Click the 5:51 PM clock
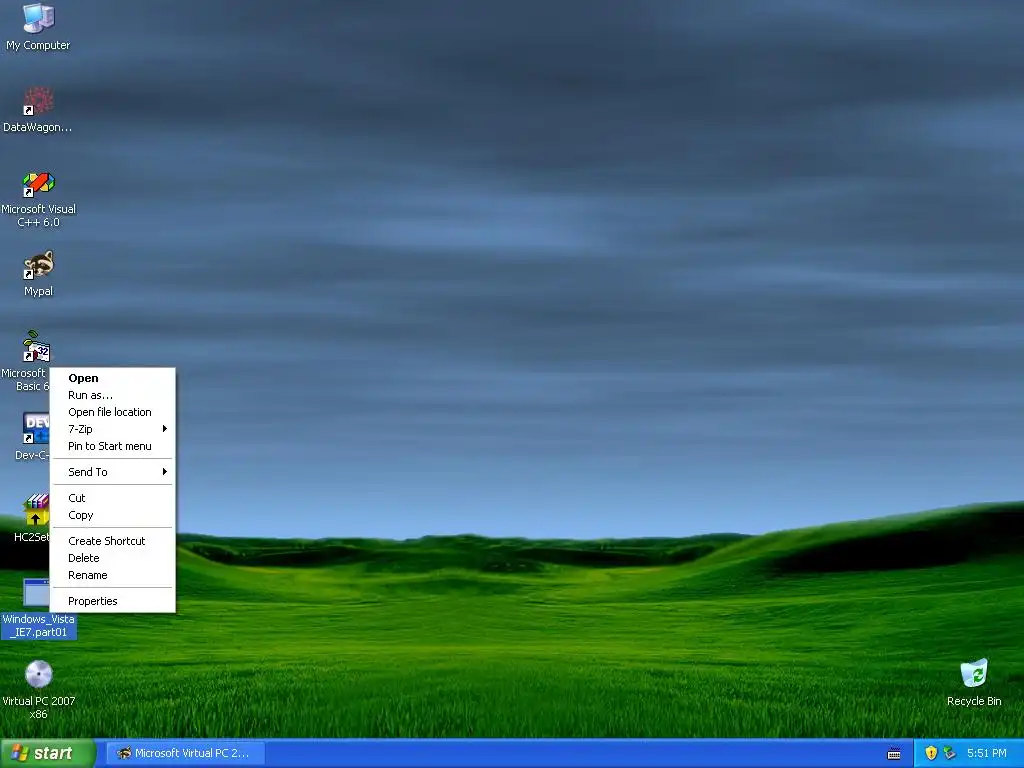Viewport: 1024px width, 768px height. (x=987, y=753)
